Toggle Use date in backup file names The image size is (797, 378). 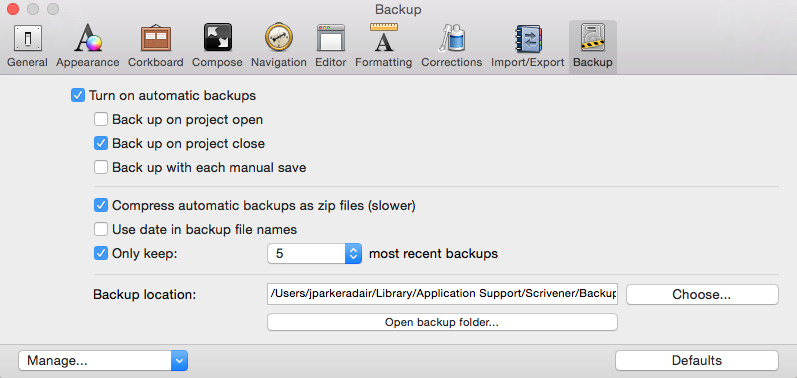pyautogui.click(x=101, y=229)
